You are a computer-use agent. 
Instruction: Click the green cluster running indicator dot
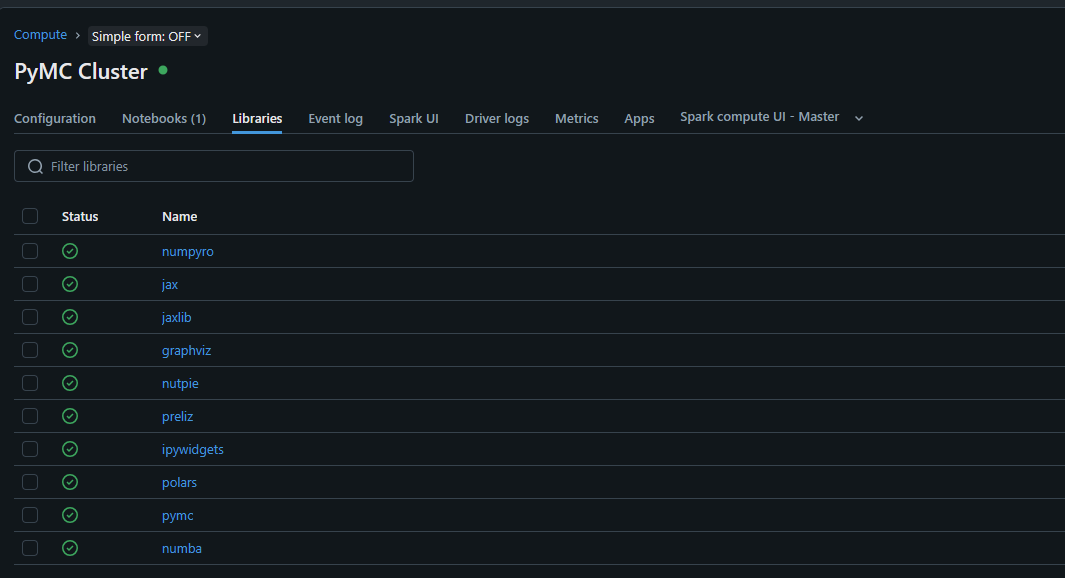pos(163,70)
